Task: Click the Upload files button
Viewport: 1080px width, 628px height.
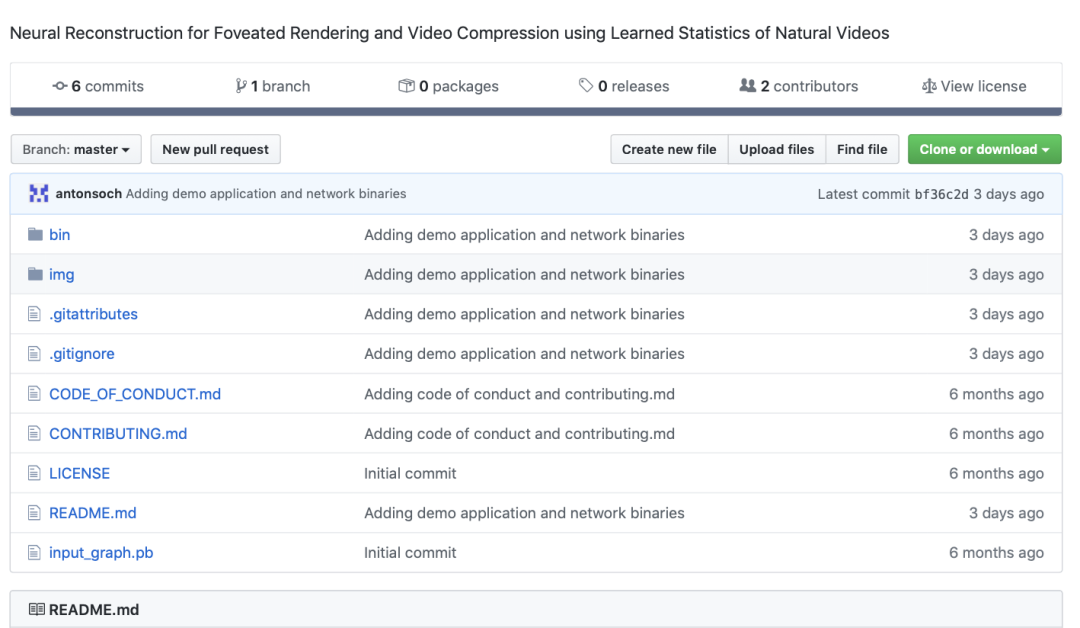Action: (776, 150)
